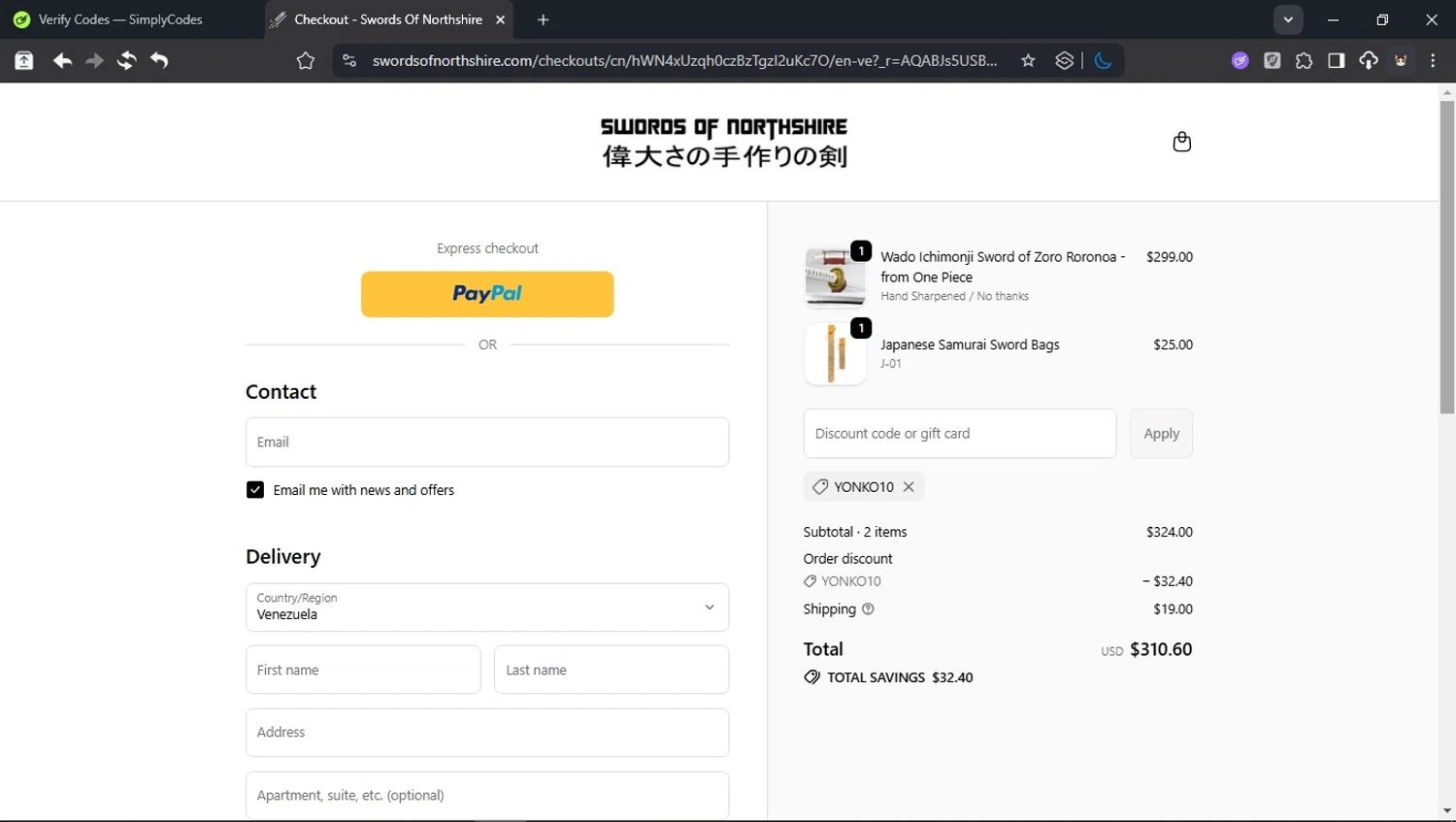The height and width of the screenshot is (822, 1456).
Task: Click the undo arrow in toolbar
Action: pyautogui.click(x=159, y=61)
